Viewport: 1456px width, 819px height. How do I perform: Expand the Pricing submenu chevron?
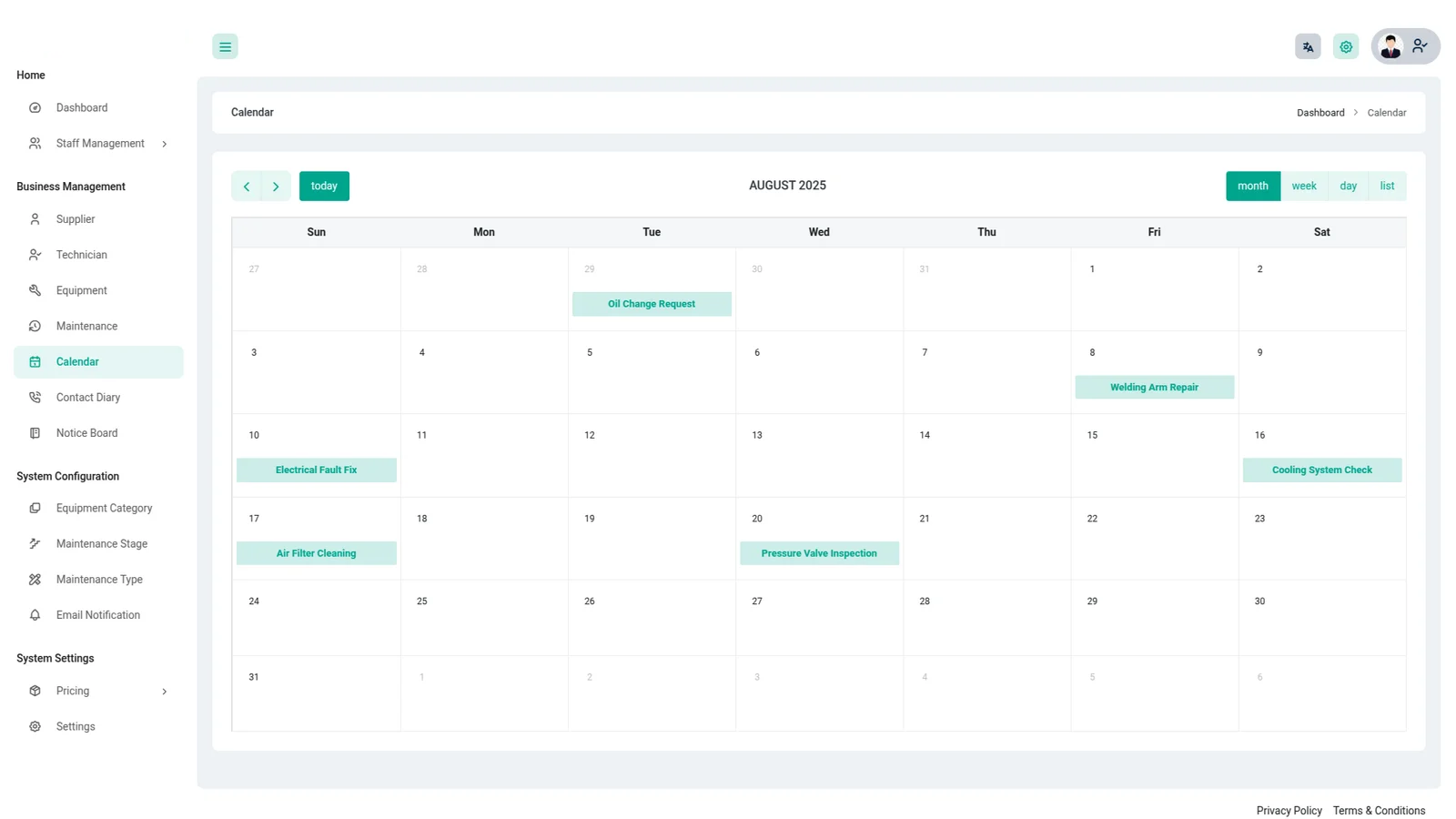click(165, 692)
